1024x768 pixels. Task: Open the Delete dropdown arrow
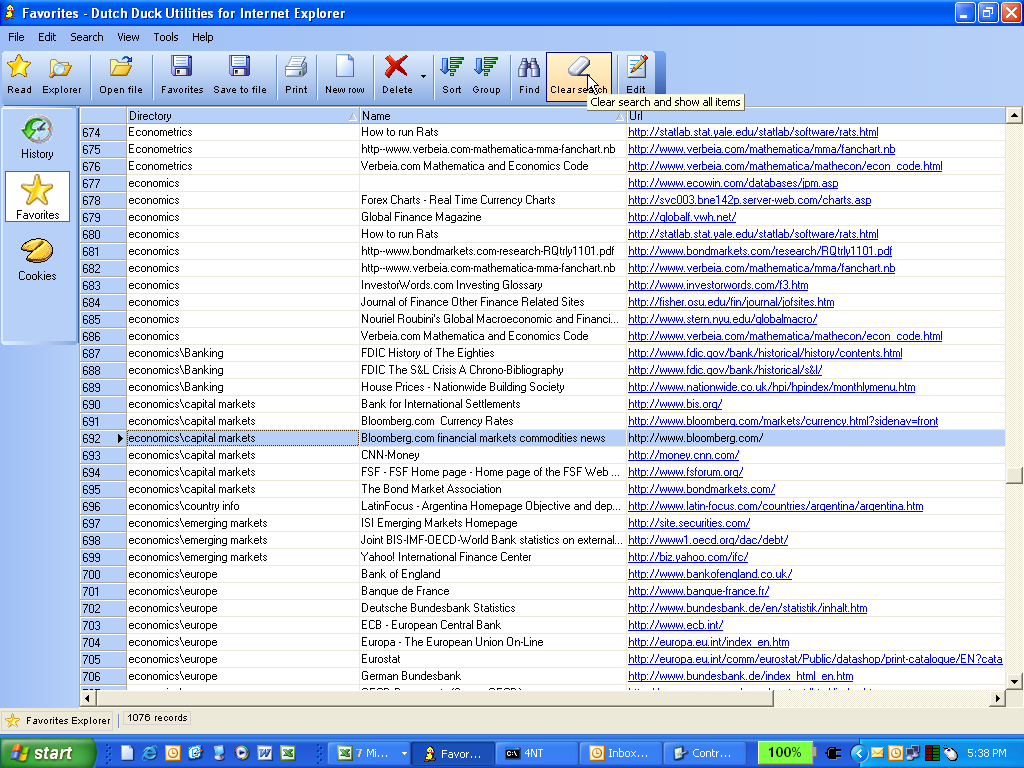coord(423,77)
